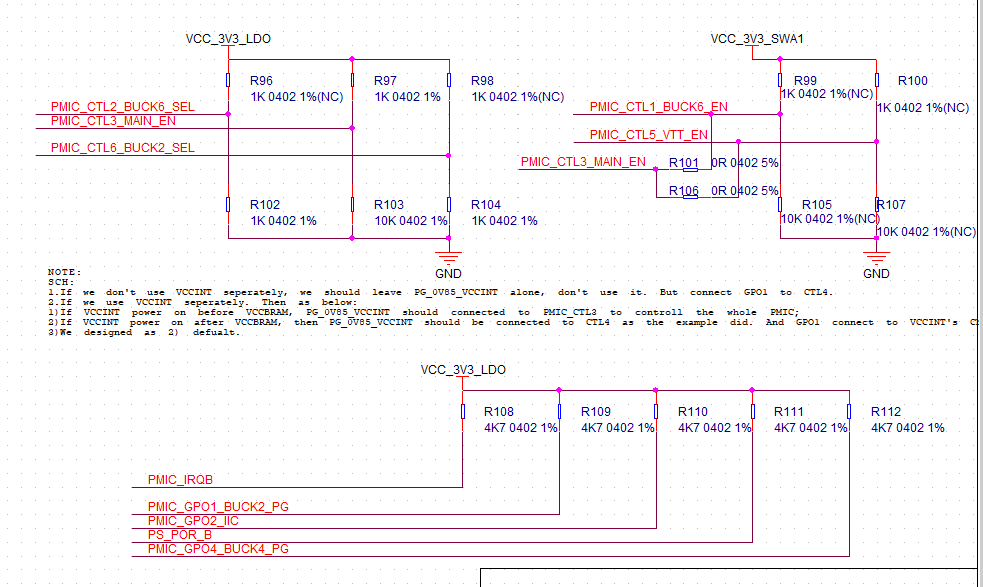This screenshot has width=983, height=587.
Task: Click R107's value text 10K 0402 1%(NC)
Action: (926, 232)
